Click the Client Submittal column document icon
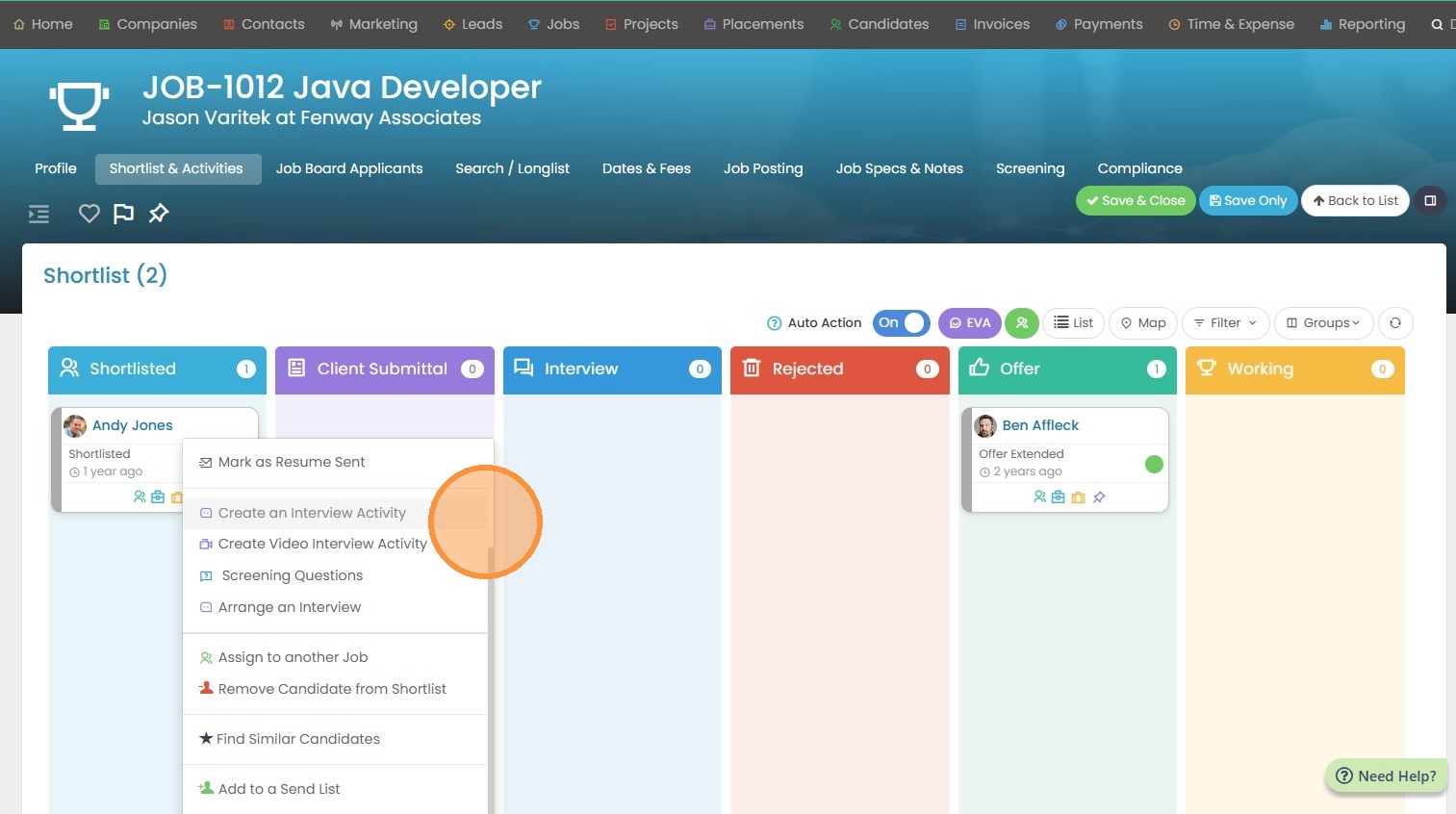This screenshot has height=814, width=1456. (296, 368)
